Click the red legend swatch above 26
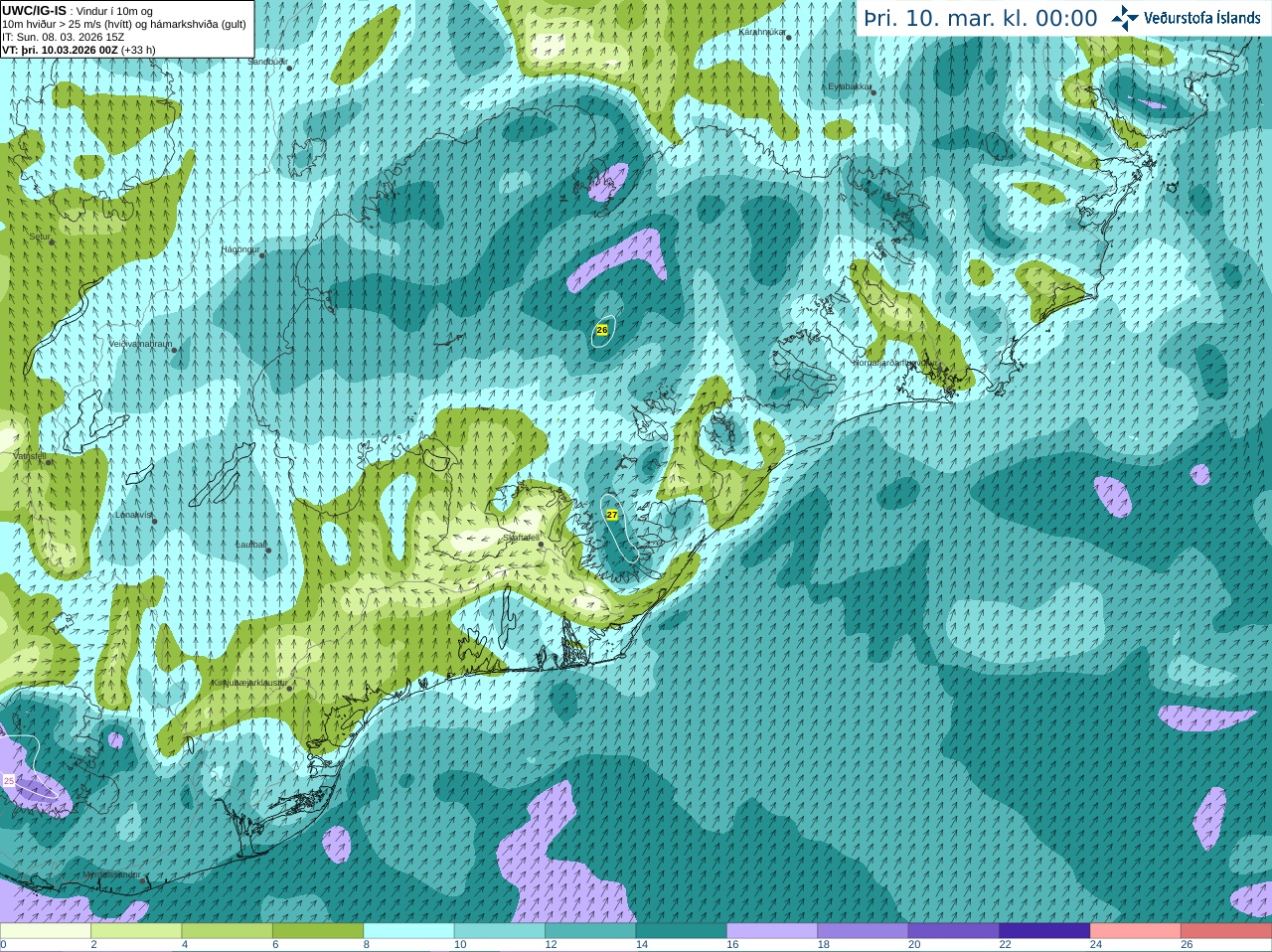This screenshot has height=952, width=1272. (1226, 931)
